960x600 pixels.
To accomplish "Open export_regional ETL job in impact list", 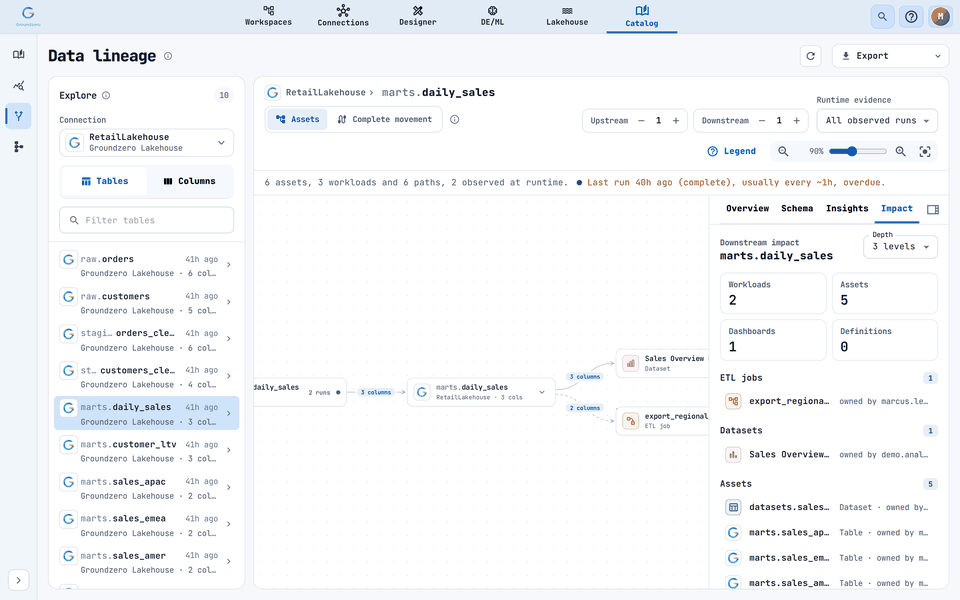I will click(x=828, y=402).
